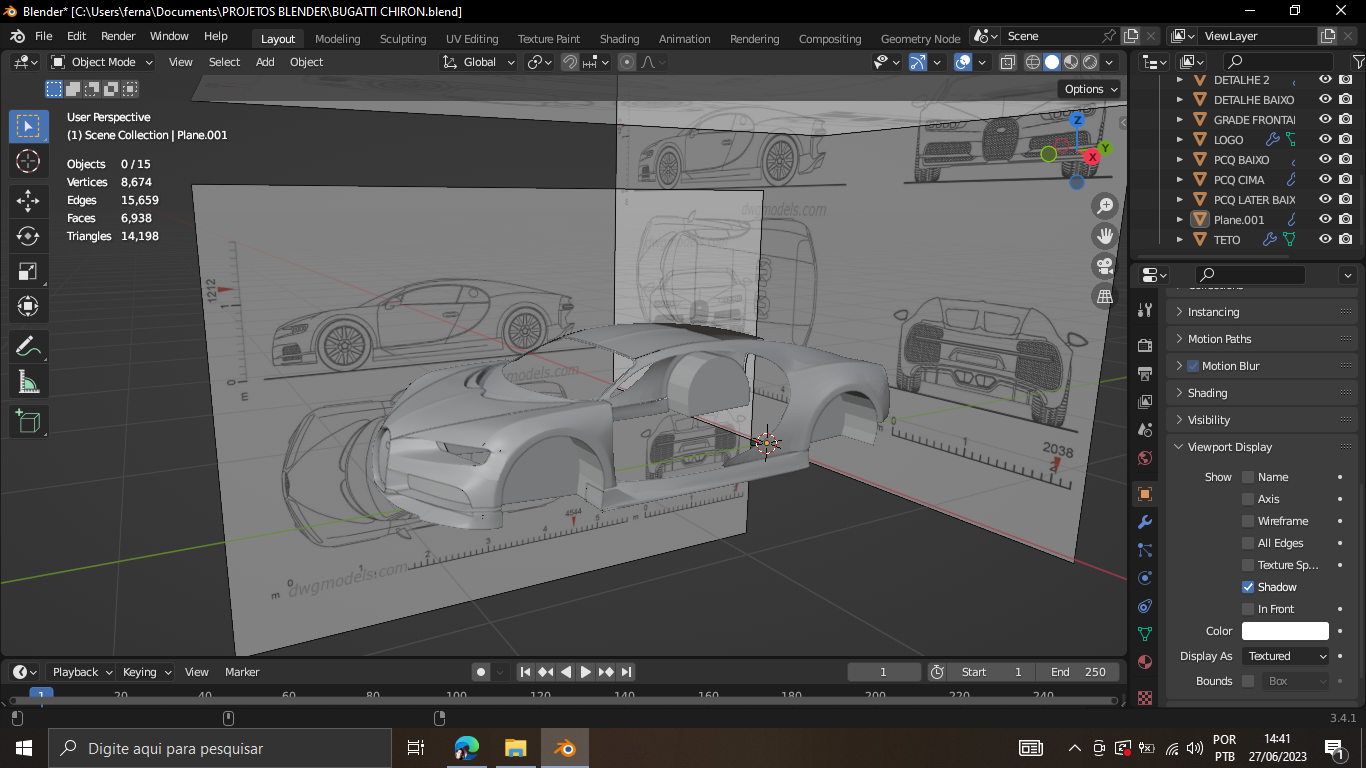Select the Measure tool
1366x768 pixels.
28,382
